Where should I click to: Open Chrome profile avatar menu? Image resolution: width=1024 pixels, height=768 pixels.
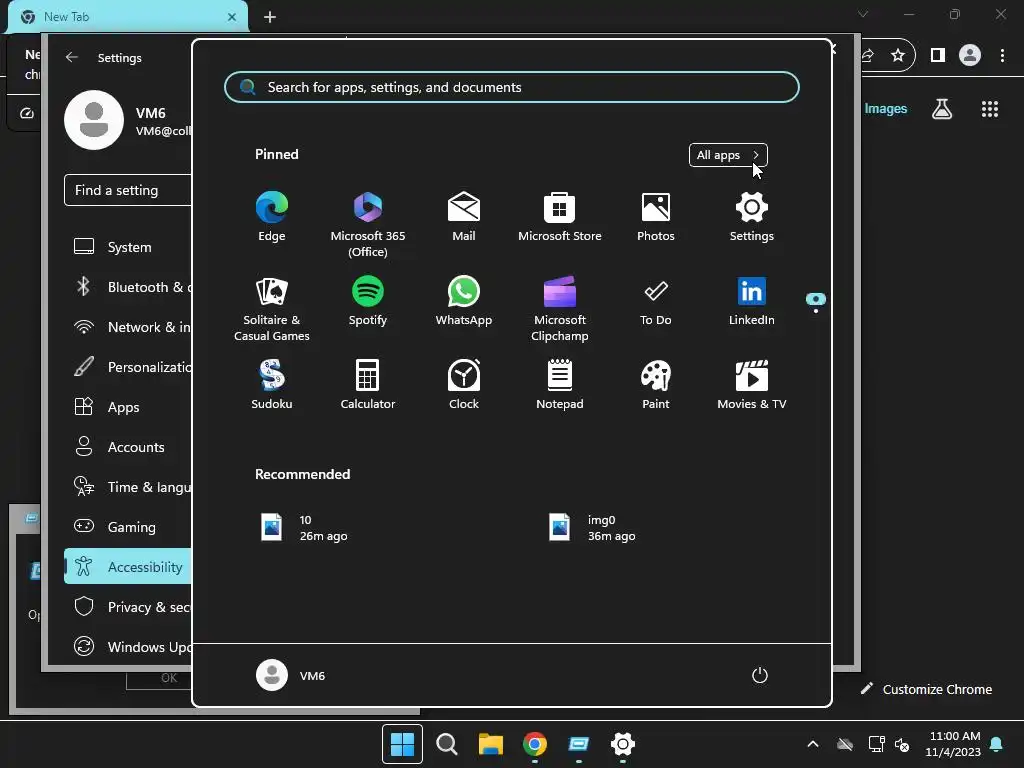click(x=970, y=56)
